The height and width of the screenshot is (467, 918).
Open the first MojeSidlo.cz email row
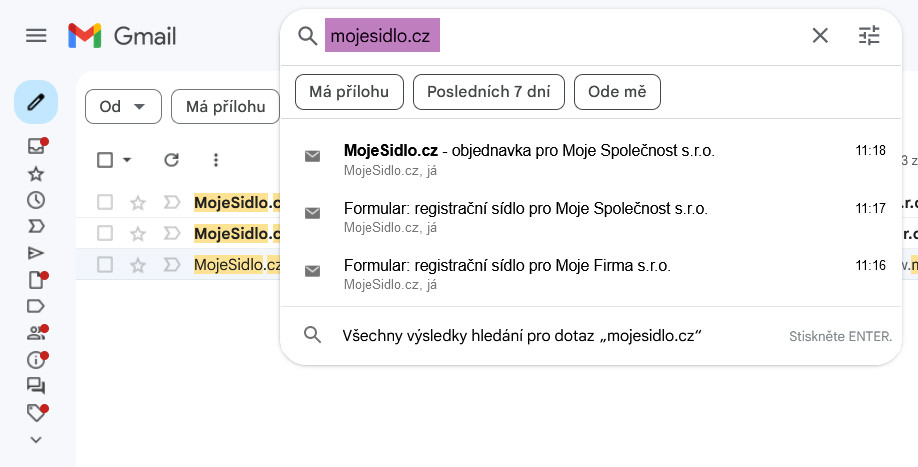[x=237, y=202]
